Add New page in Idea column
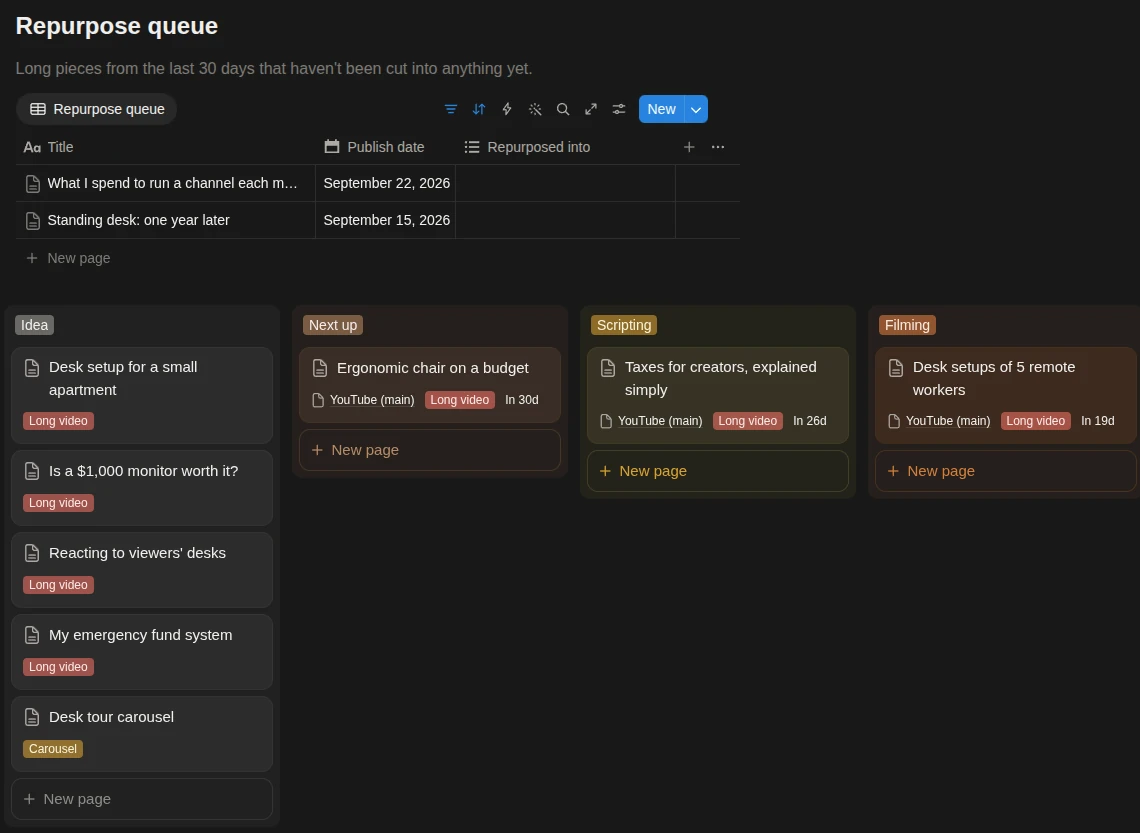The width and height of the screenshot is (1140, 833). click(x=142, y=799)
